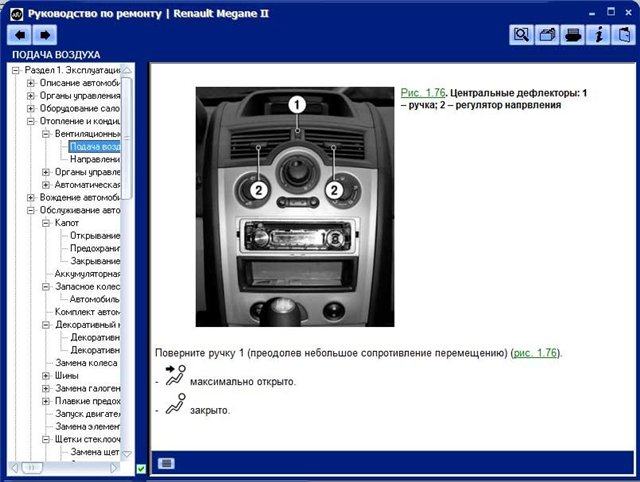Open the Направление tree item
The image size is (640, 482).
95,159
